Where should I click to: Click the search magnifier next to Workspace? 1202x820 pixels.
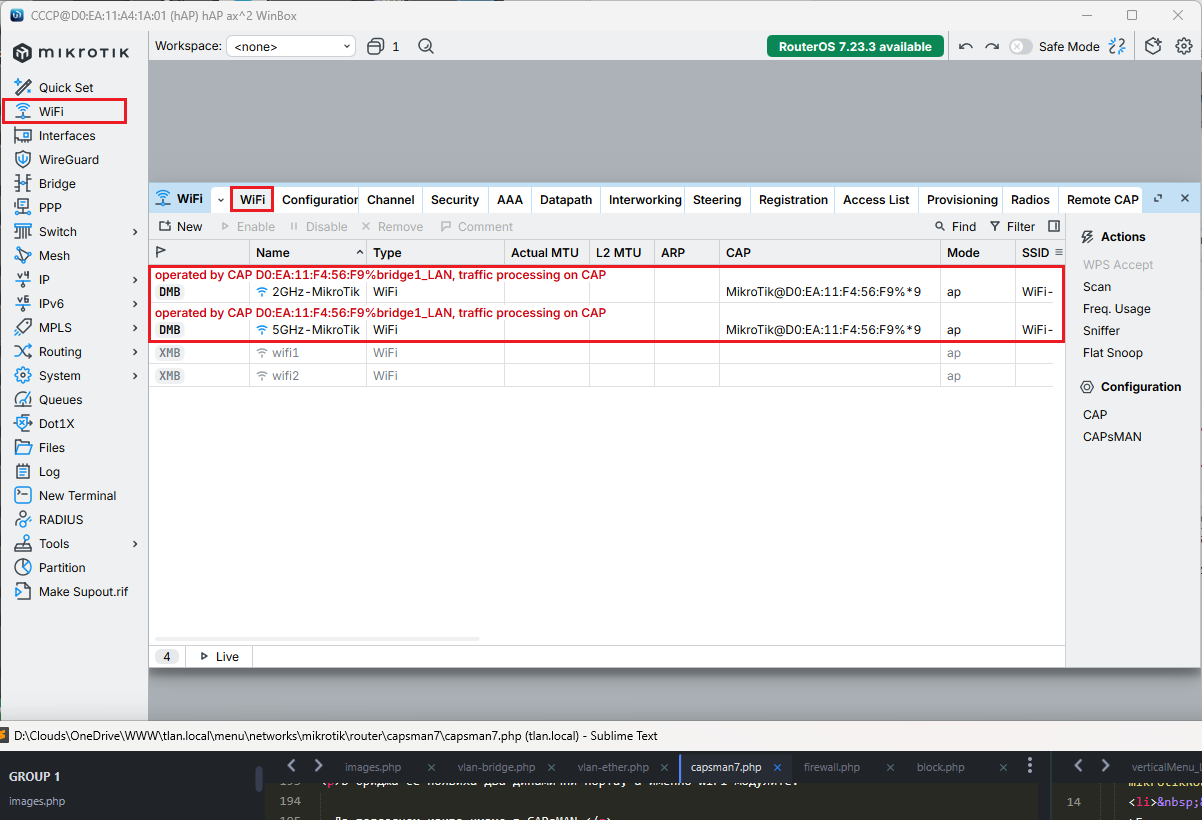click(x=426, y=46)
